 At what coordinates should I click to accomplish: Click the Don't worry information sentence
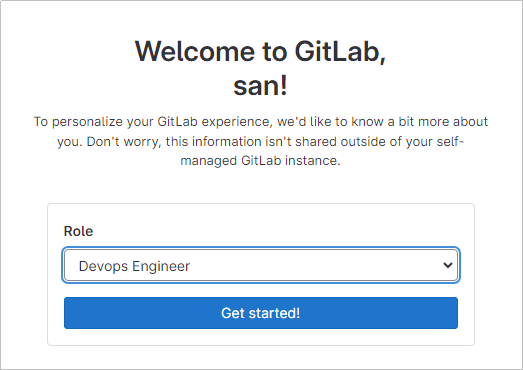tap(260, 151)
